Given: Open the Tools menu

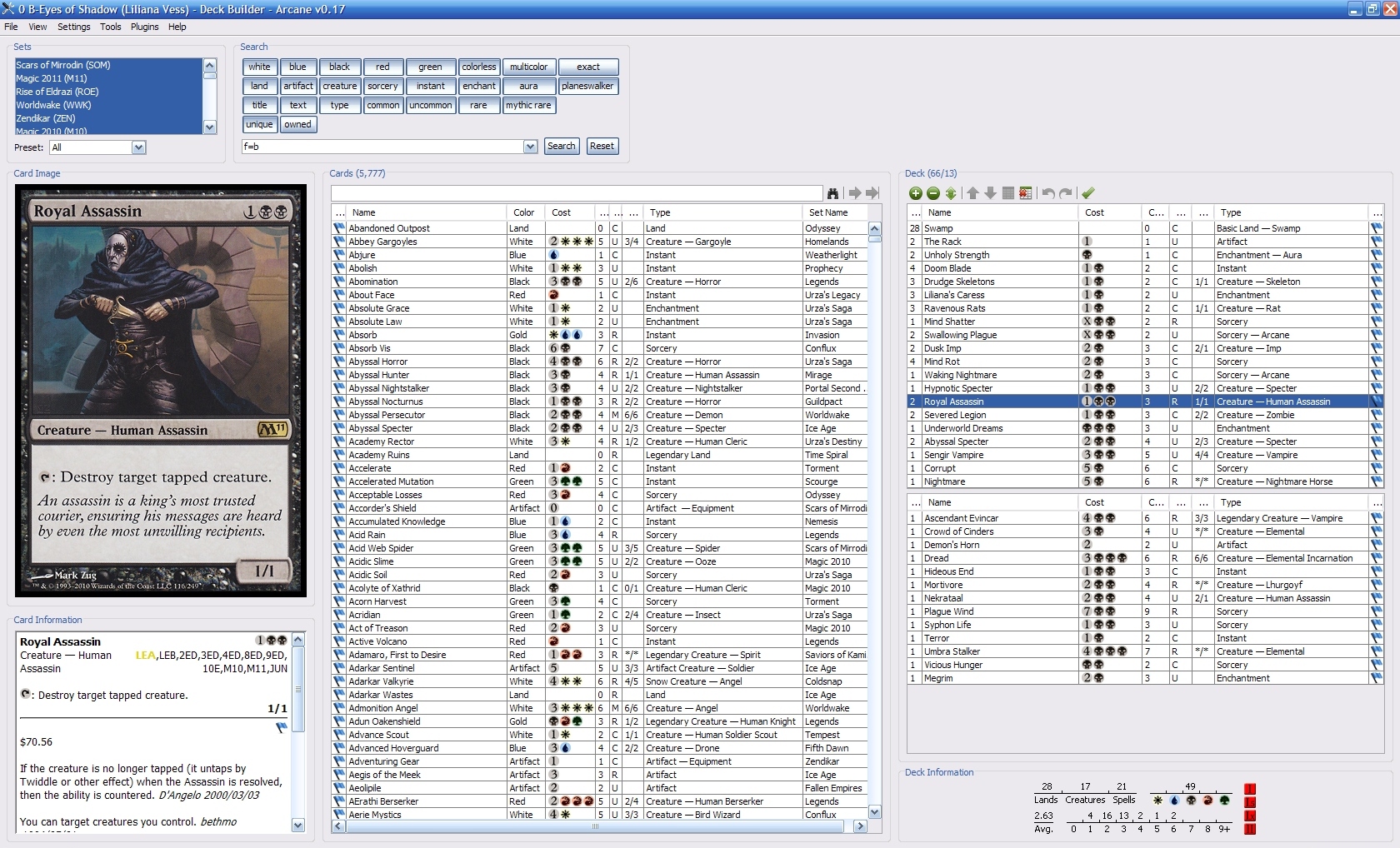Looking at the screenshot, I should (x=110, y=27).
